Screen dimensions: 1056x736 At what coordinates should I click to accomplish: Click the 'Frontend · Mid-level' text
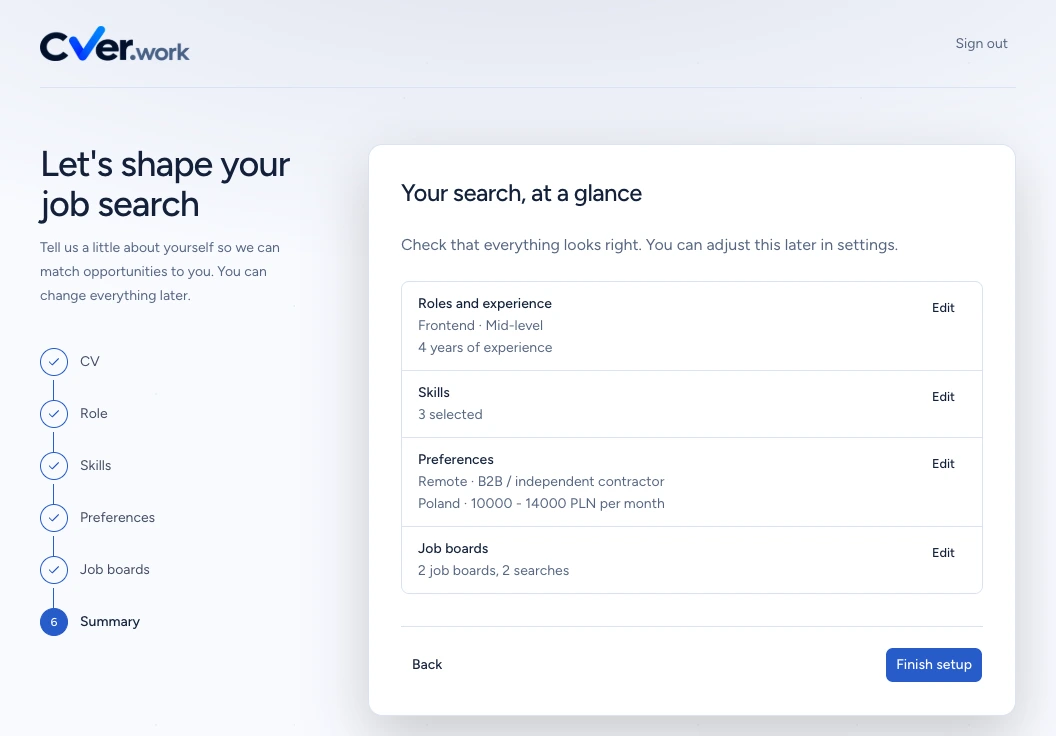coord(480,326)
